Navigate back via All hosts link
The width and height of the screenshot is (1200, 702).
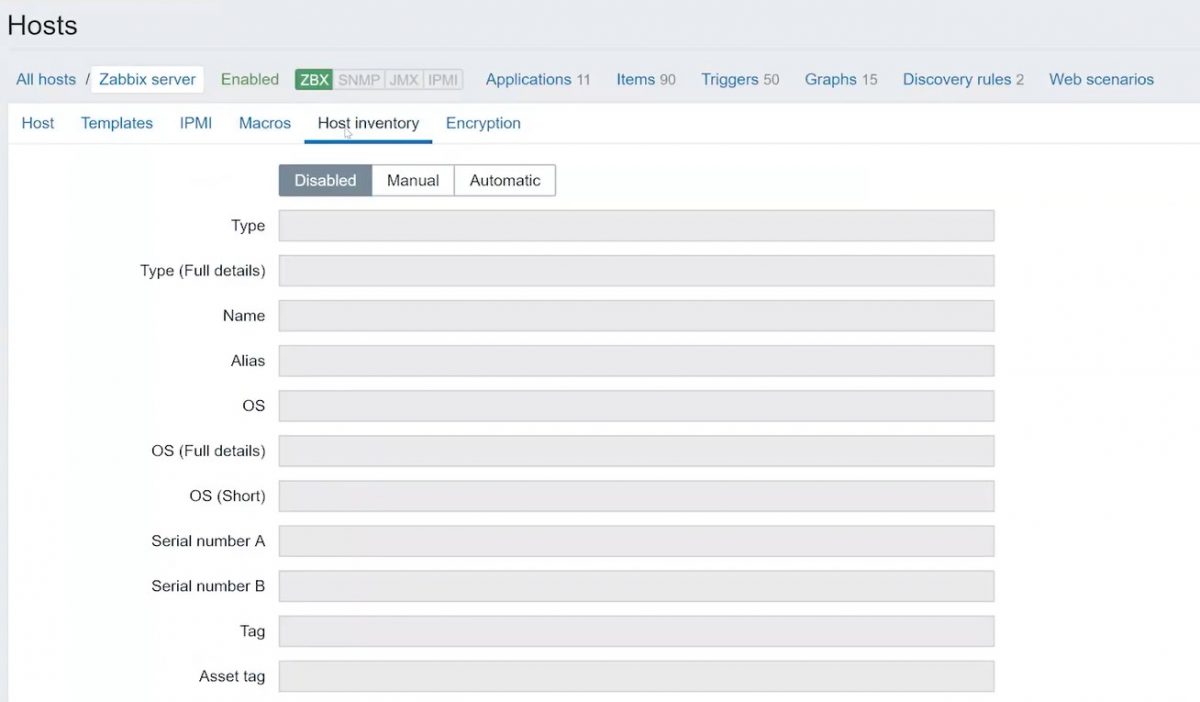45,79
